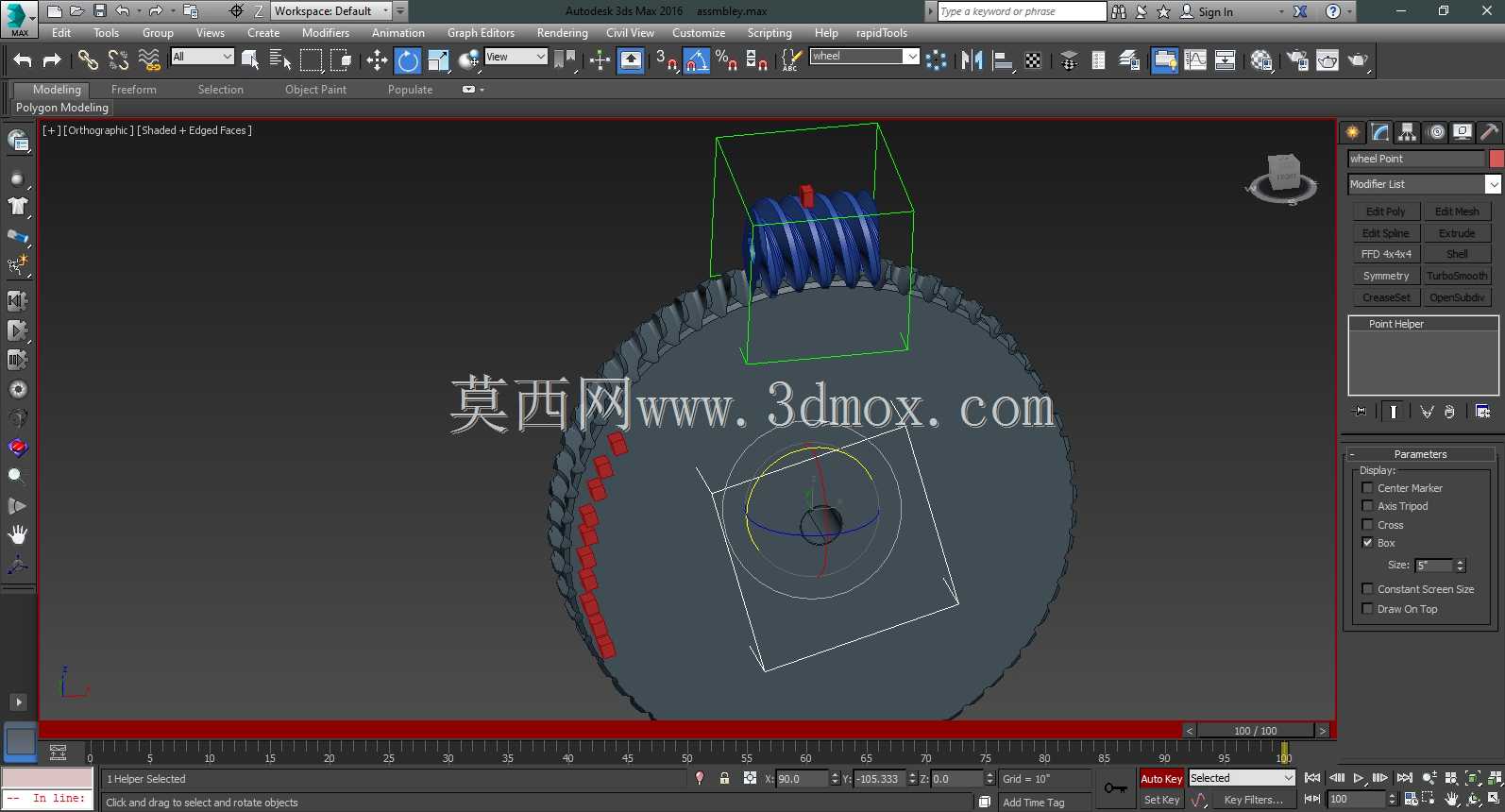Switch to Object Paint ribbon tab
The image size is (1505, 812).
coord(315,90)
